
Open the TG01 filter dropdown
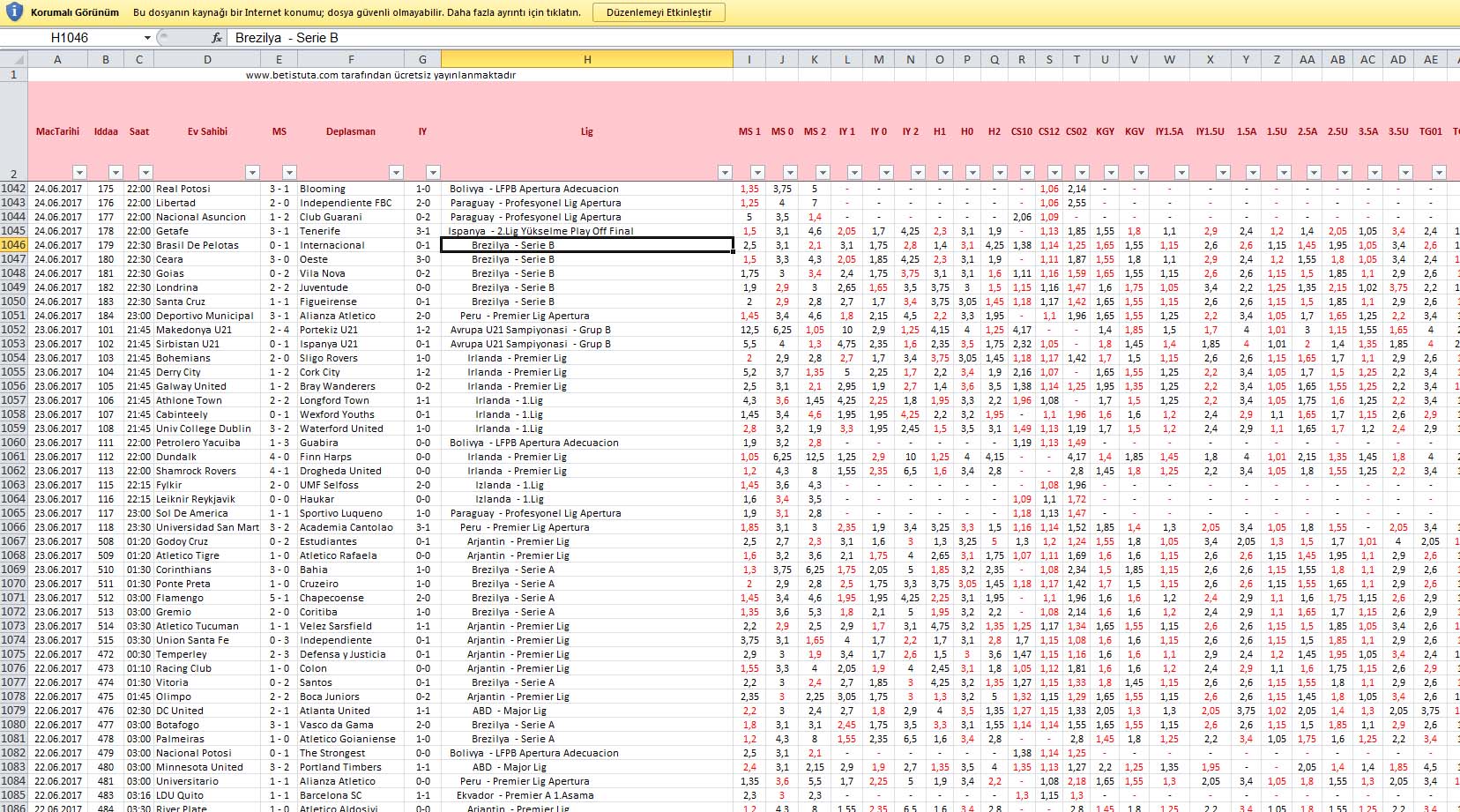pos(1440,173)
